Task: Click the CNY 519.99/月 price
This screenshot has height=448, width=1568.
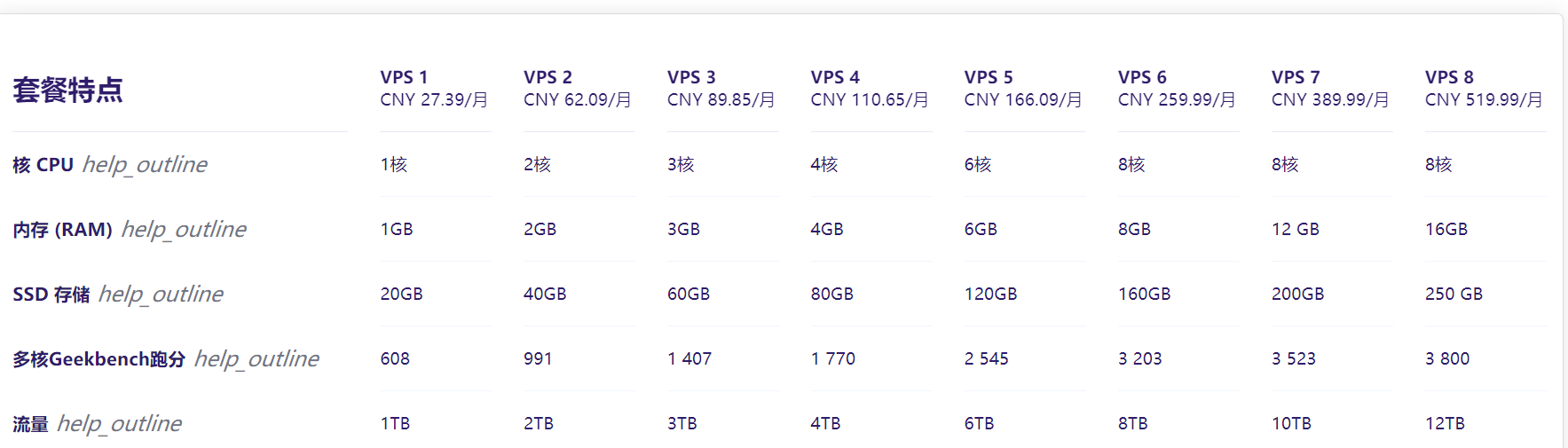Action: tap(1484, 99)
